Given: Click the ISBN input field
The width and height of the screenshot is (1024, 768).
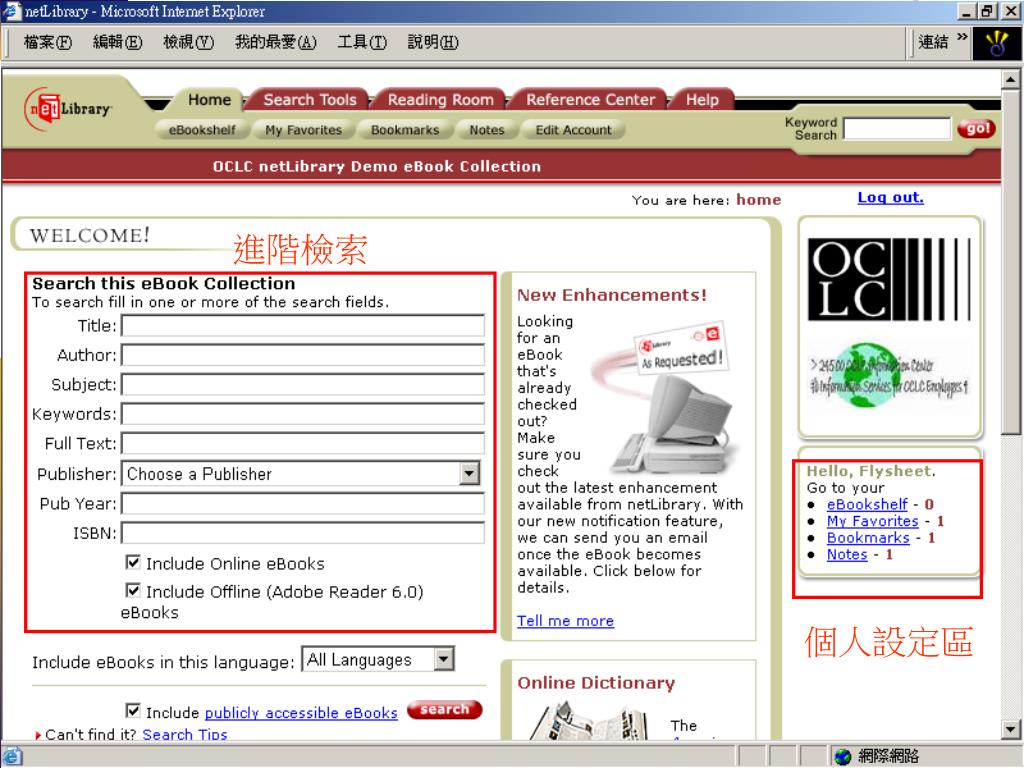Looking at the screenshot, I should [x=303, y=533].
